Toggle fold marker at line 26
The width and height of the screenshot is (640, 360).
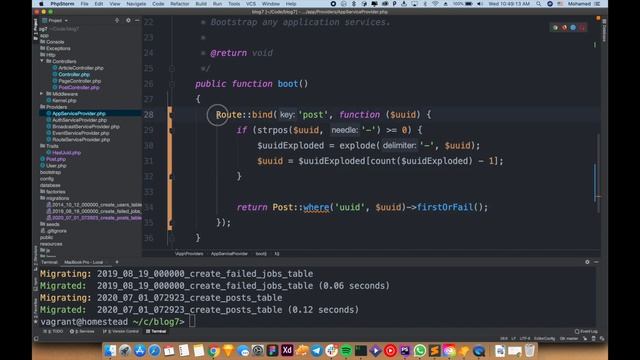point(172,84)
